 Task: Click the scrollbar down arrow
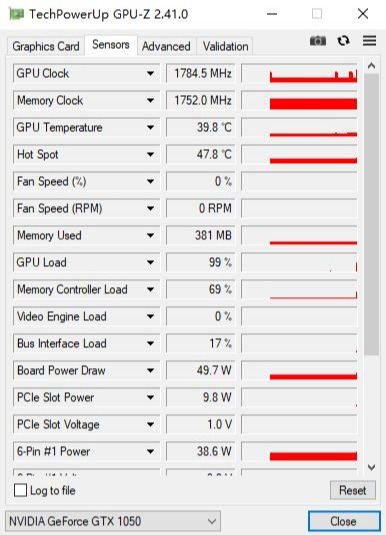[371, 467]
